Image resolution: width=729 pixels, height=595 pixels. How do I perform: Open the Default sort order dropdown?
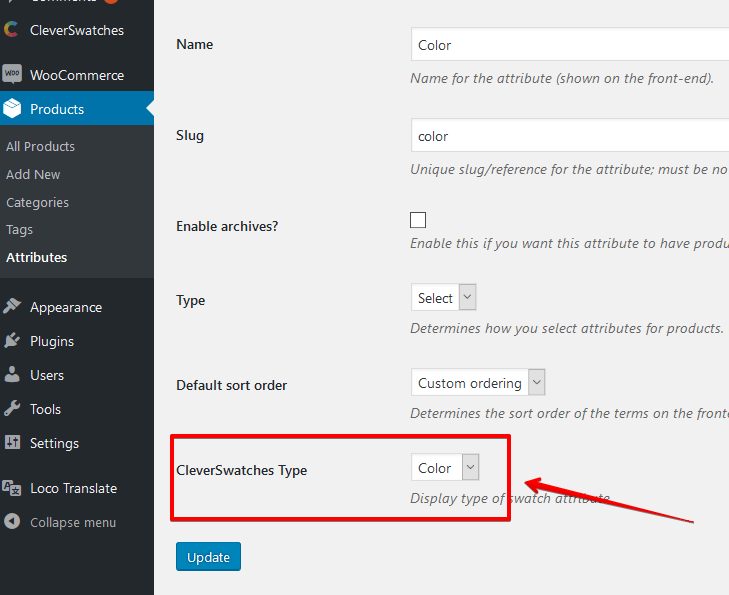478,382
